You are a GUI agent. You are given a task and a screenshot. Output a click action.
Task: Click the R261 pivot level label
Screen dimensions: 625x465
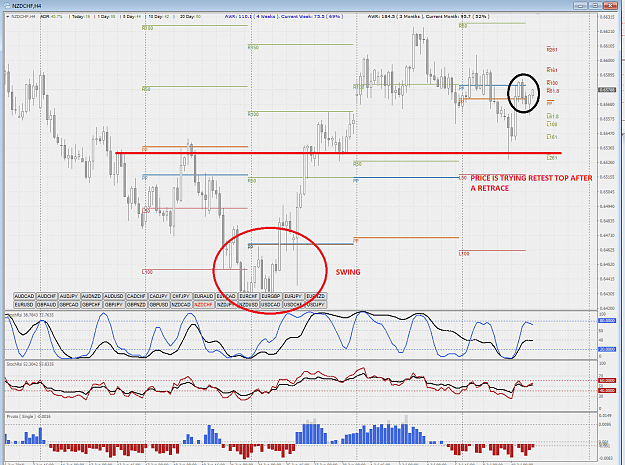(552, 50)
